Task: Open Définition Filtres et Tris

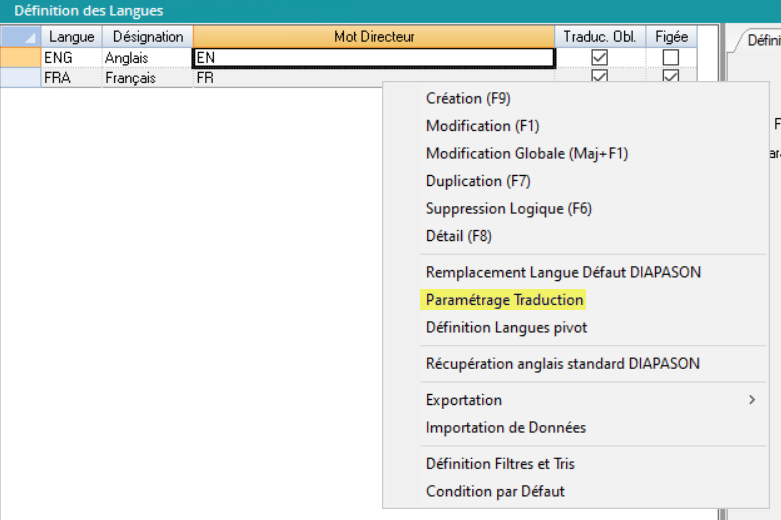Action: point(500,464)
